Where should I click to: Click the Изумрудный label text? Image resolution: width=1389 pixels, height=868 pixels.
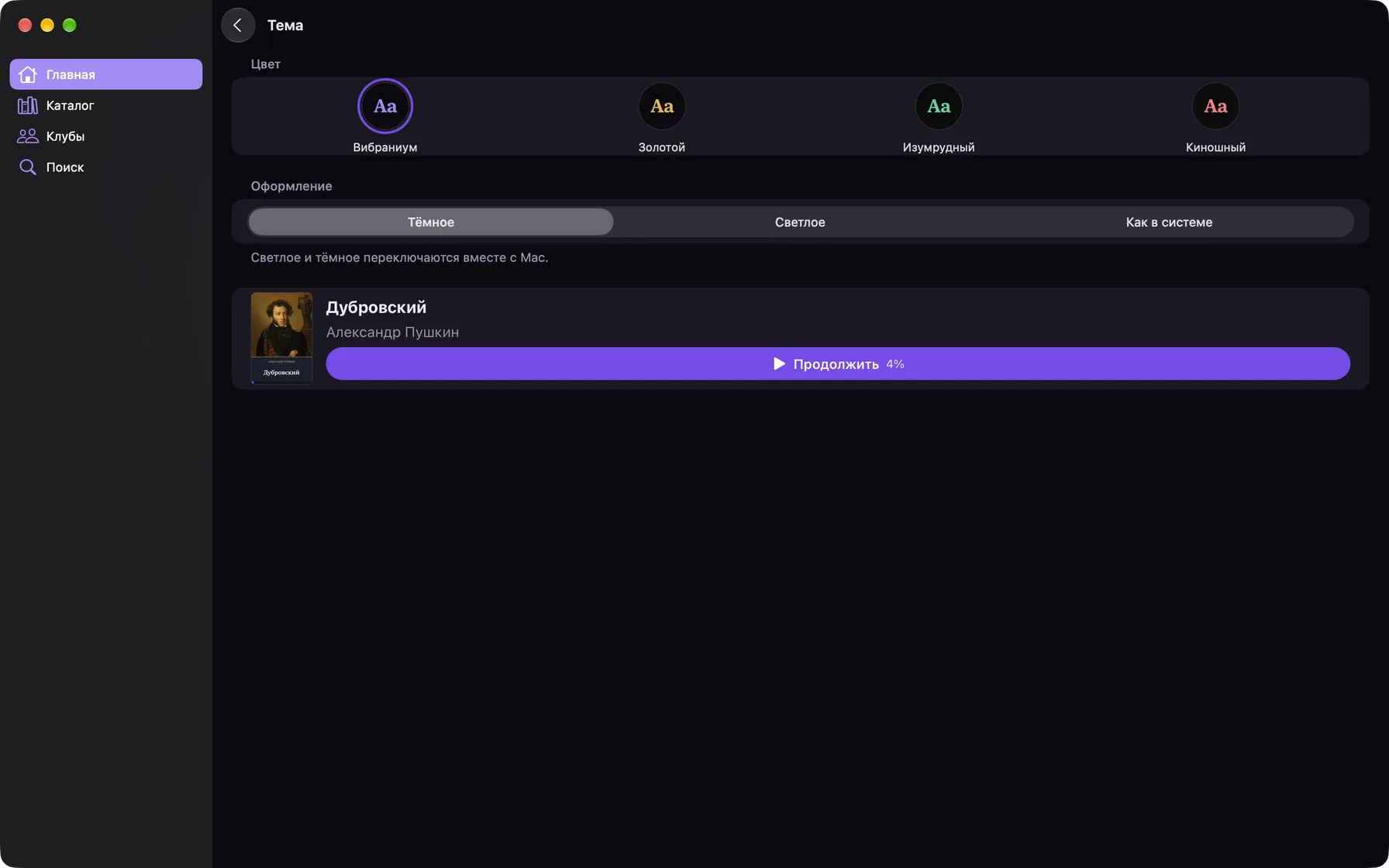[x=939, y=147]
